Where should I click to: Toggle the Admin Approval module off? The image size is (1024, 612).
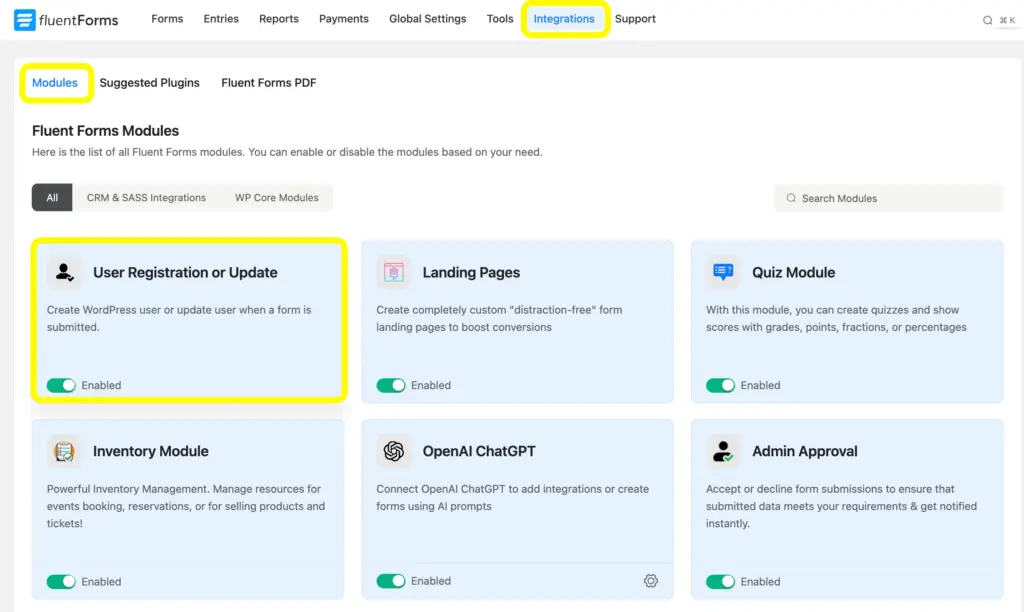(720, 581)
